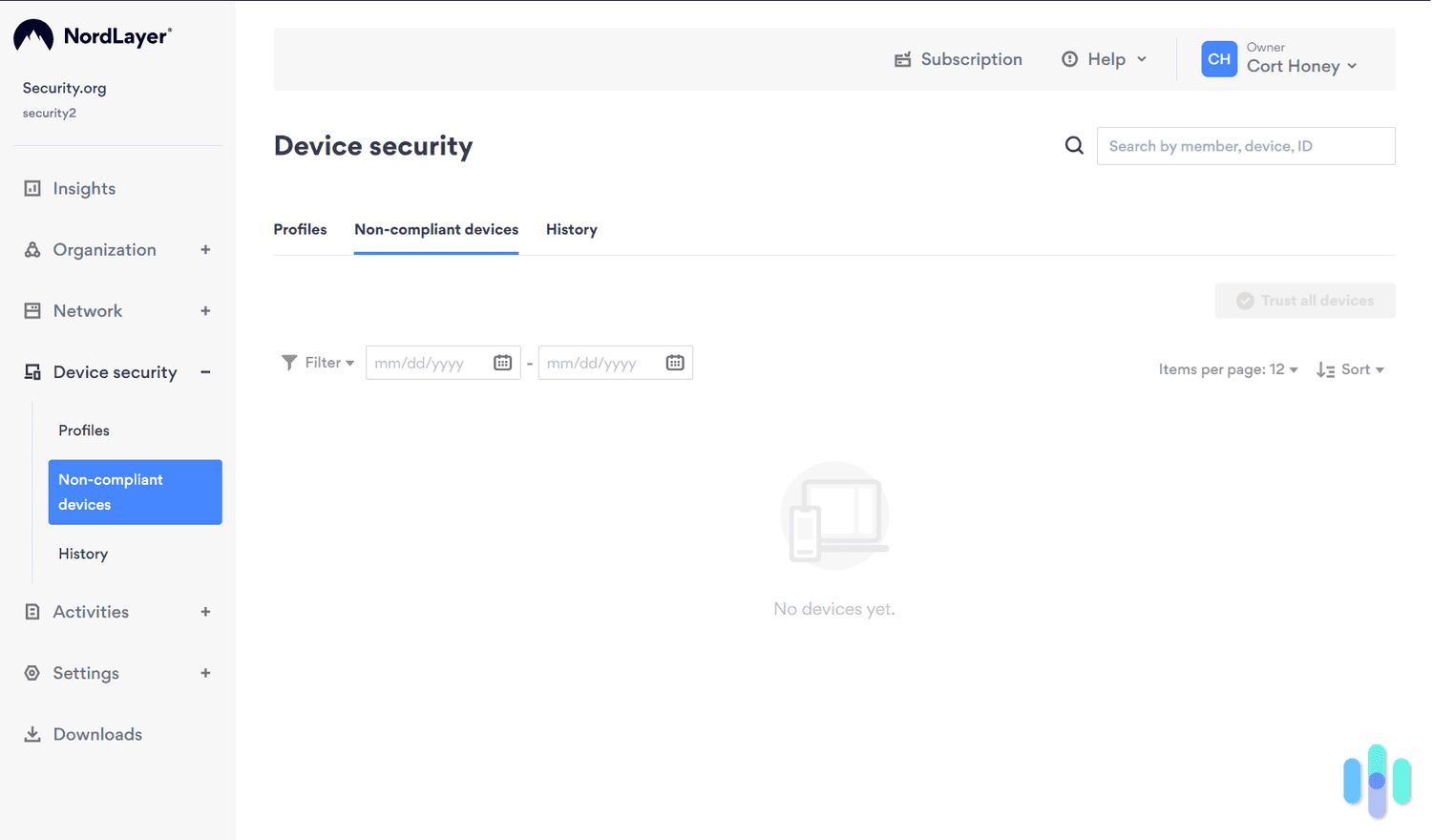Focus the member, device, ID search field
This screenshot has height=840, width=1432.
point(1245,146)
